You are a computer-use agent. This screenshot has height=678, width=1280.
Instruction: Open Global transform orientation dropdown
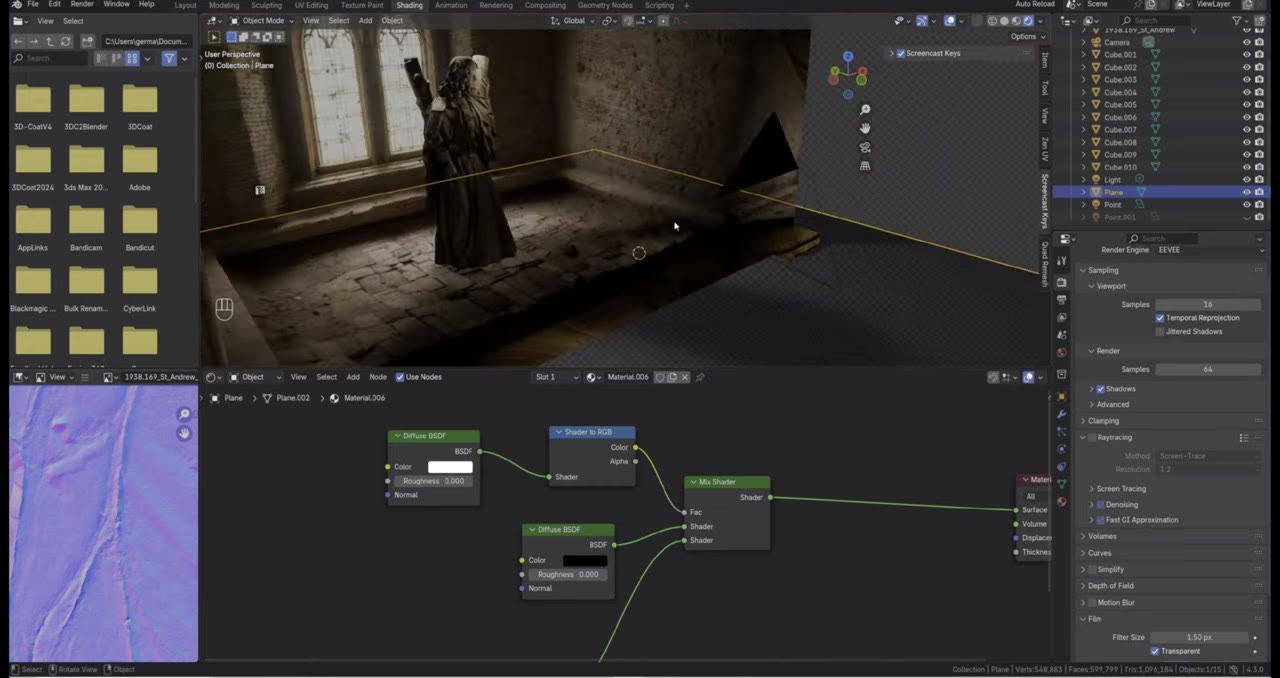574,20
